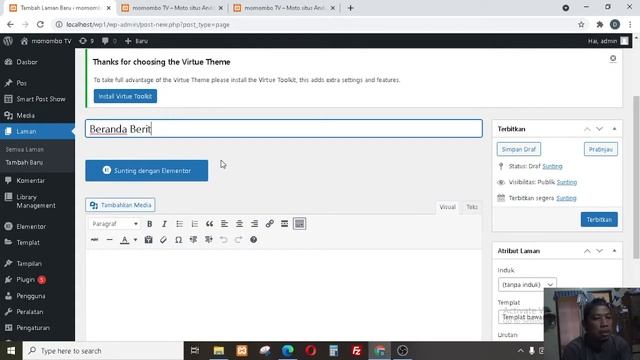This screenshot has width=640, height=360.
Task: Click the Windows taskbar search box
Action: pos(103,351)
